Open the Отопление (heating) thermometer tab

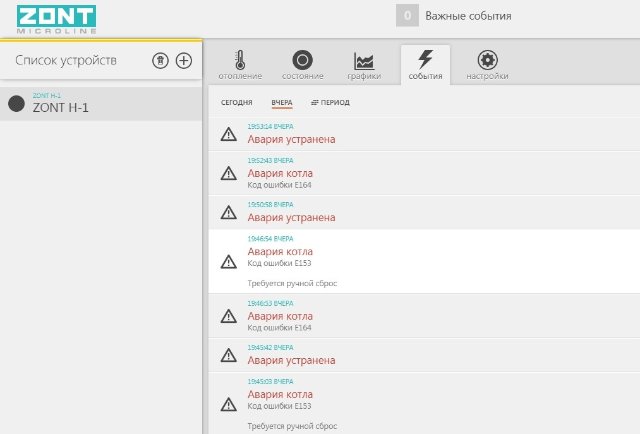pyautogui.click(x=239, y=65)
